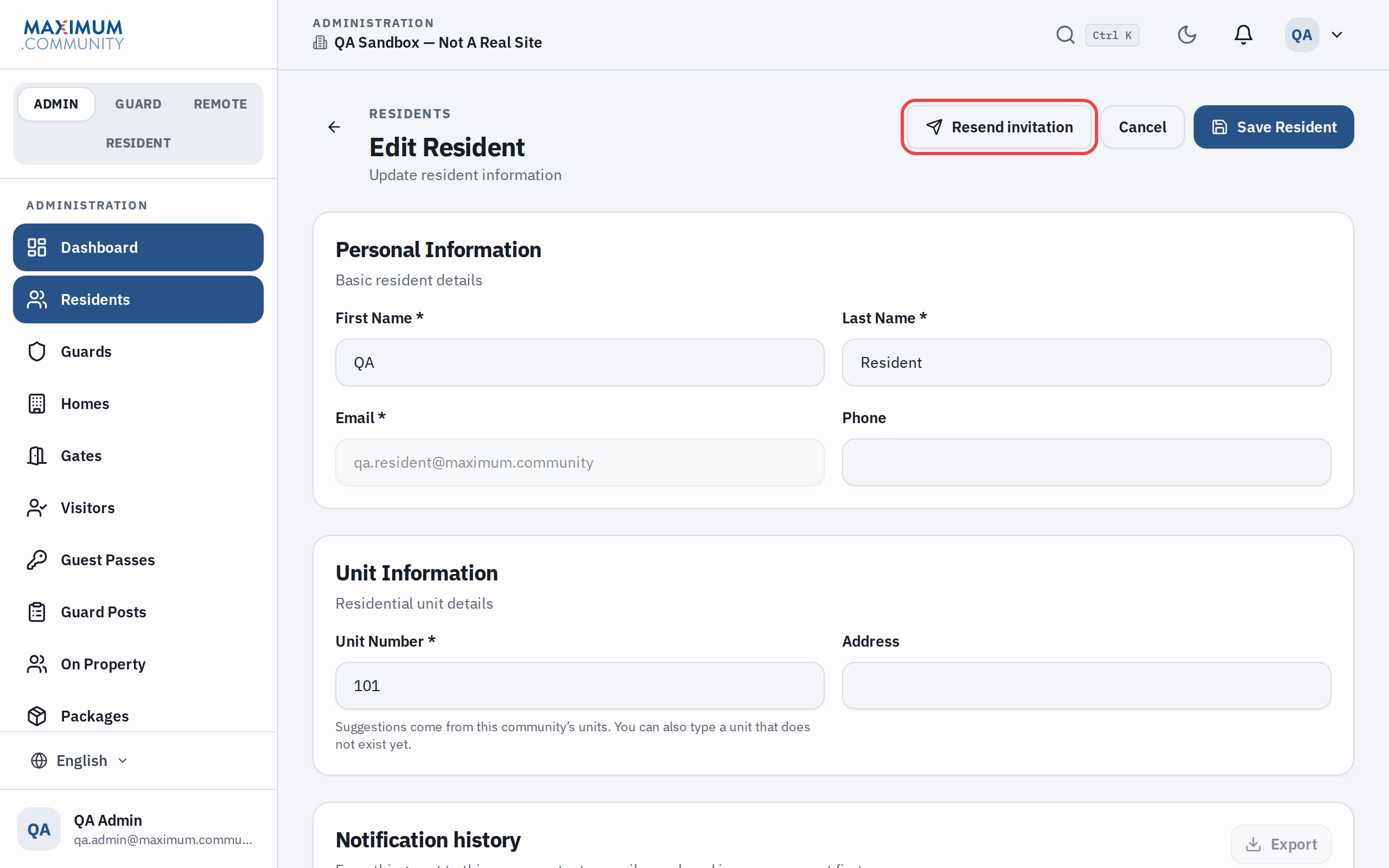Click the QA Admin account name
The width and height of the screenshot is (1389, 868).
coord(108,820)
